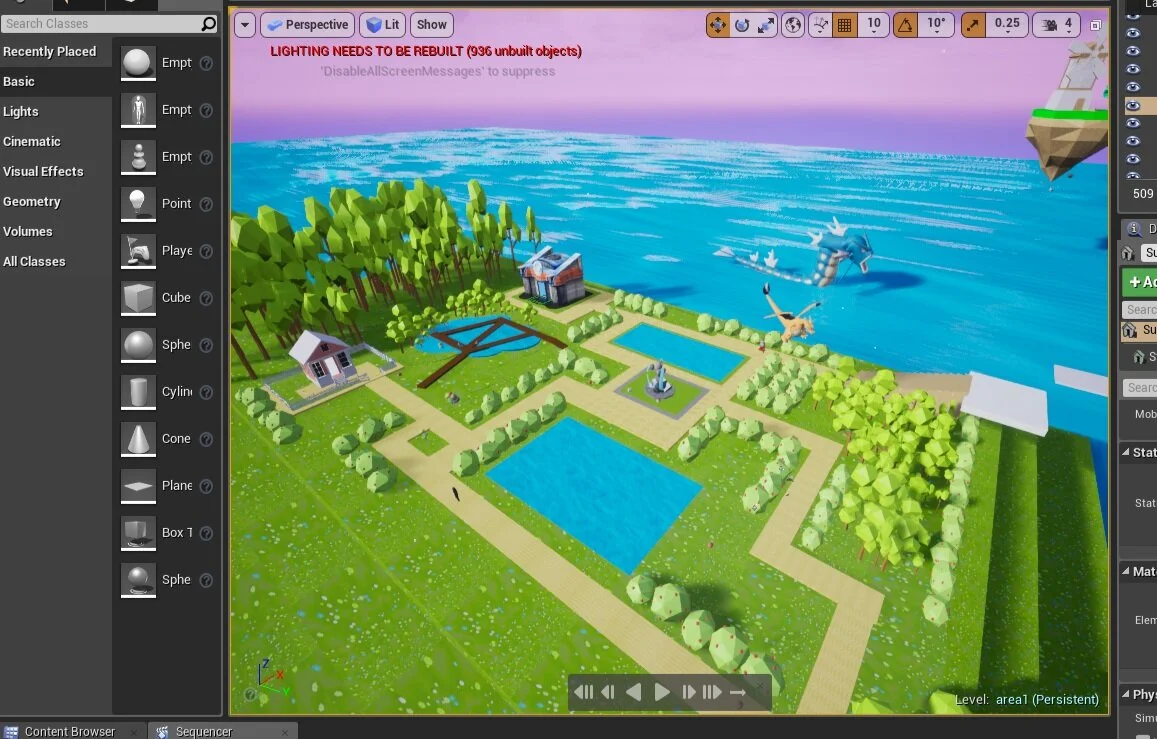Step one frame forward in playback bar
This screenshot has height=739, width=1157.
point(688,693)
